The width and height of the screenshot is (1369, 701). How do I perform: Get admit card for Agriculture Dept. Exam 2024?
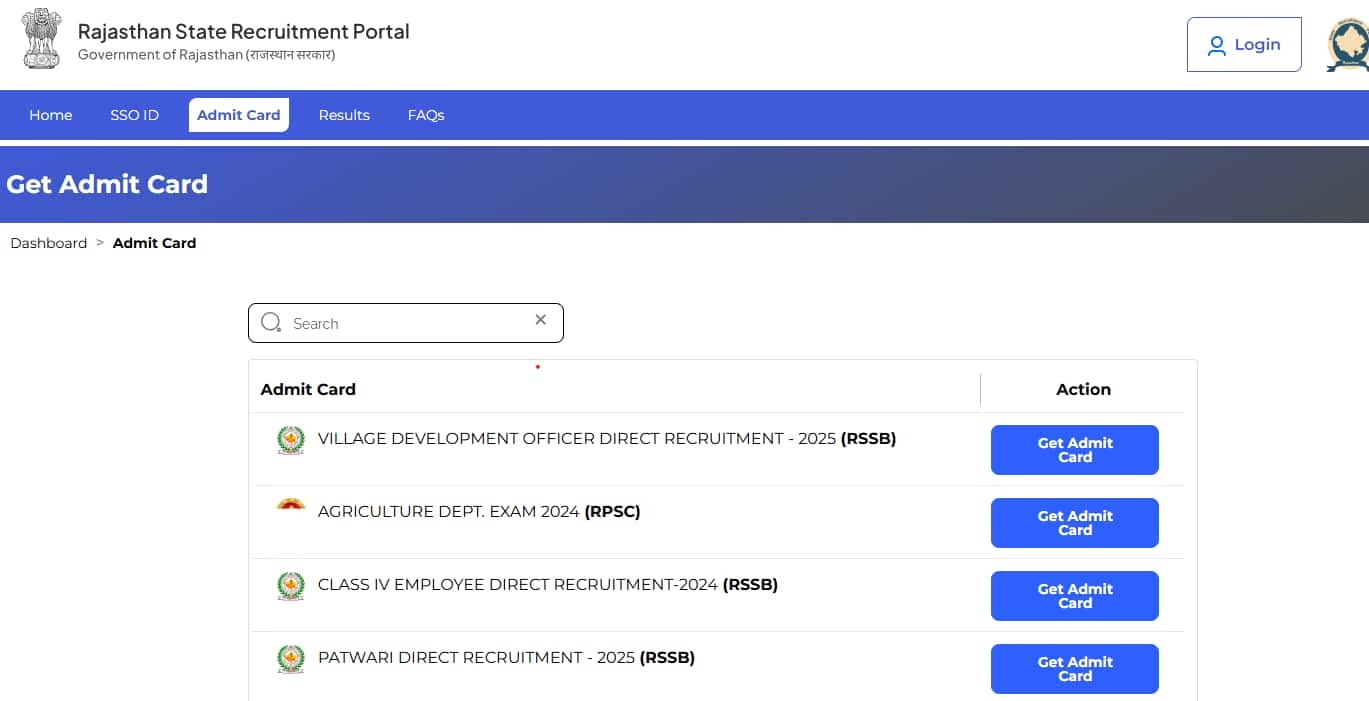[1074, 523]
